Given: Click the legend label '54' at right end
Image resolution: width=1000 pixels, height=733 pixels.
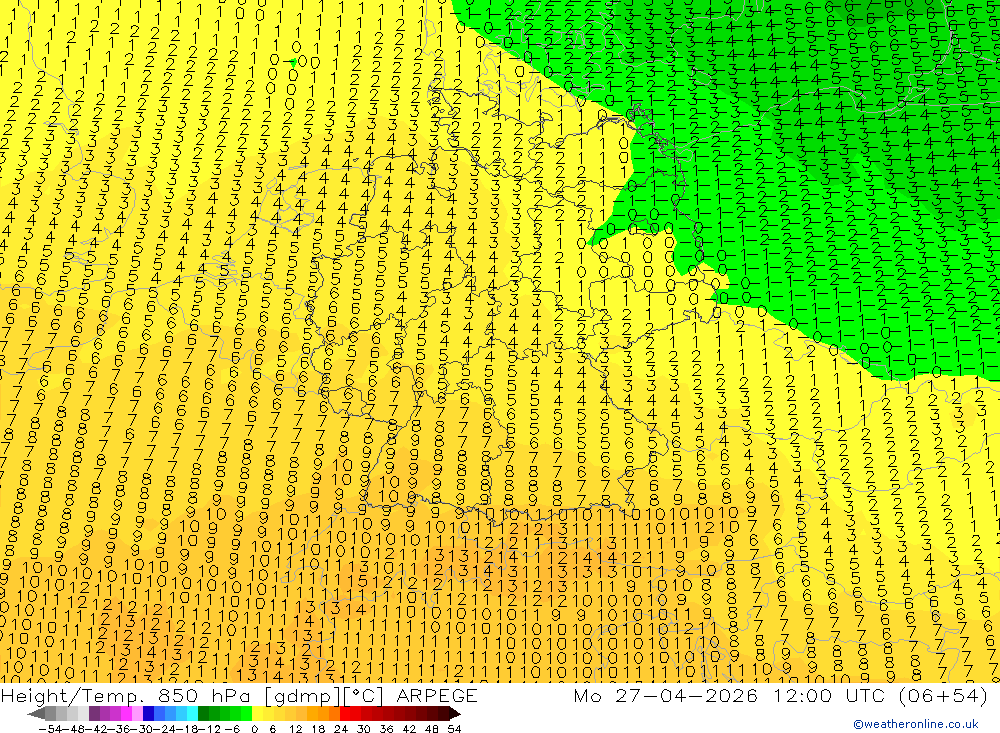Looking at the screenshot, I should click(454, 729).
